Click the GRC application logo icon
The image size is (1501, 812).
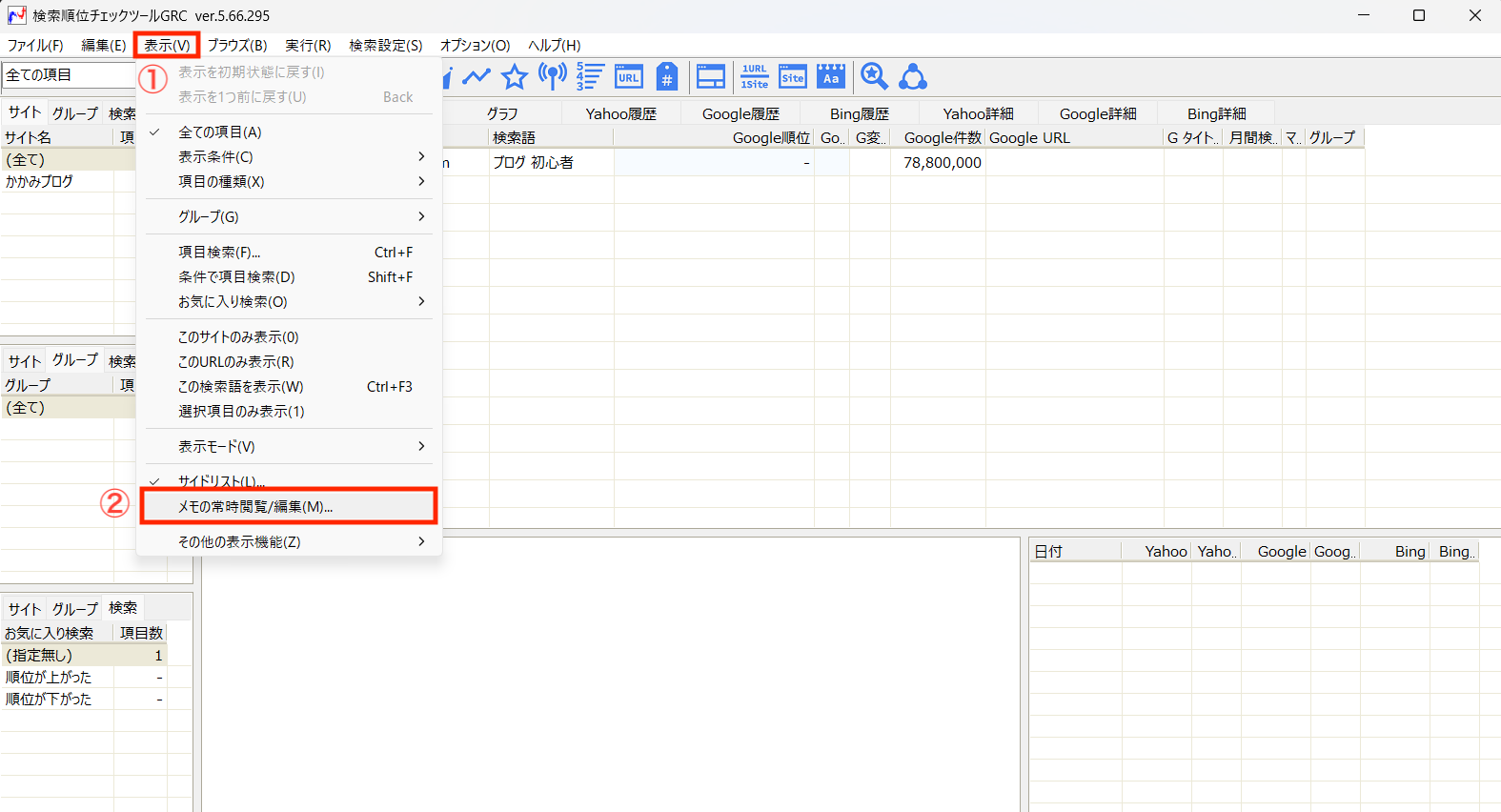coord(16,15)
